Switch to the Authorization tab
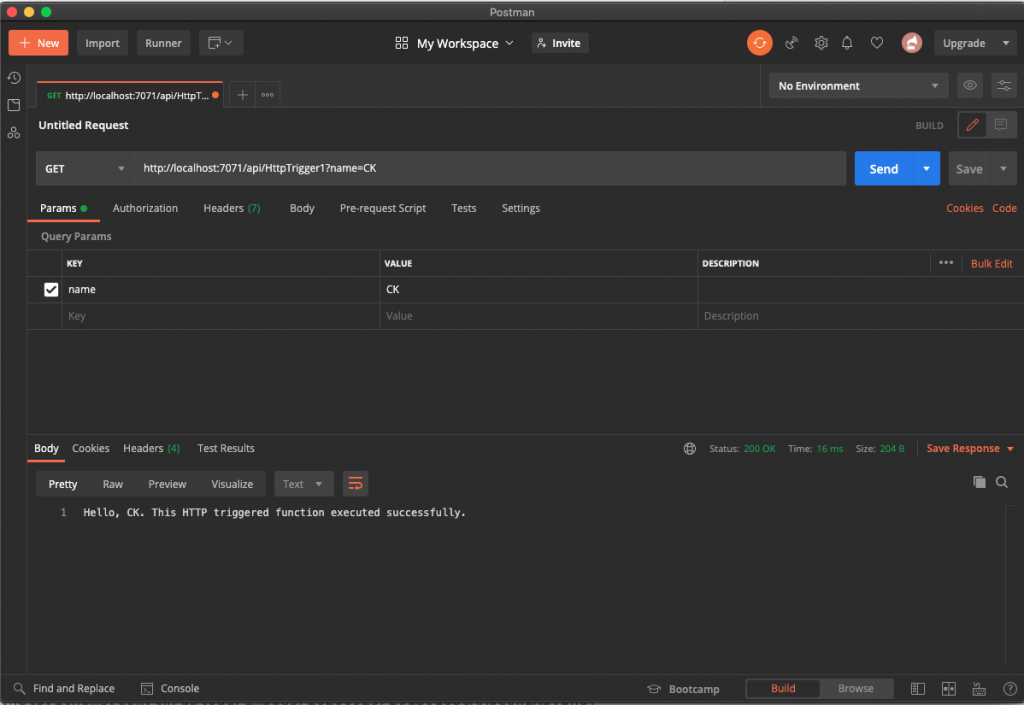The width and height of the screenshot is (1024, 705). pyautogui.click(x=145, y=208)
